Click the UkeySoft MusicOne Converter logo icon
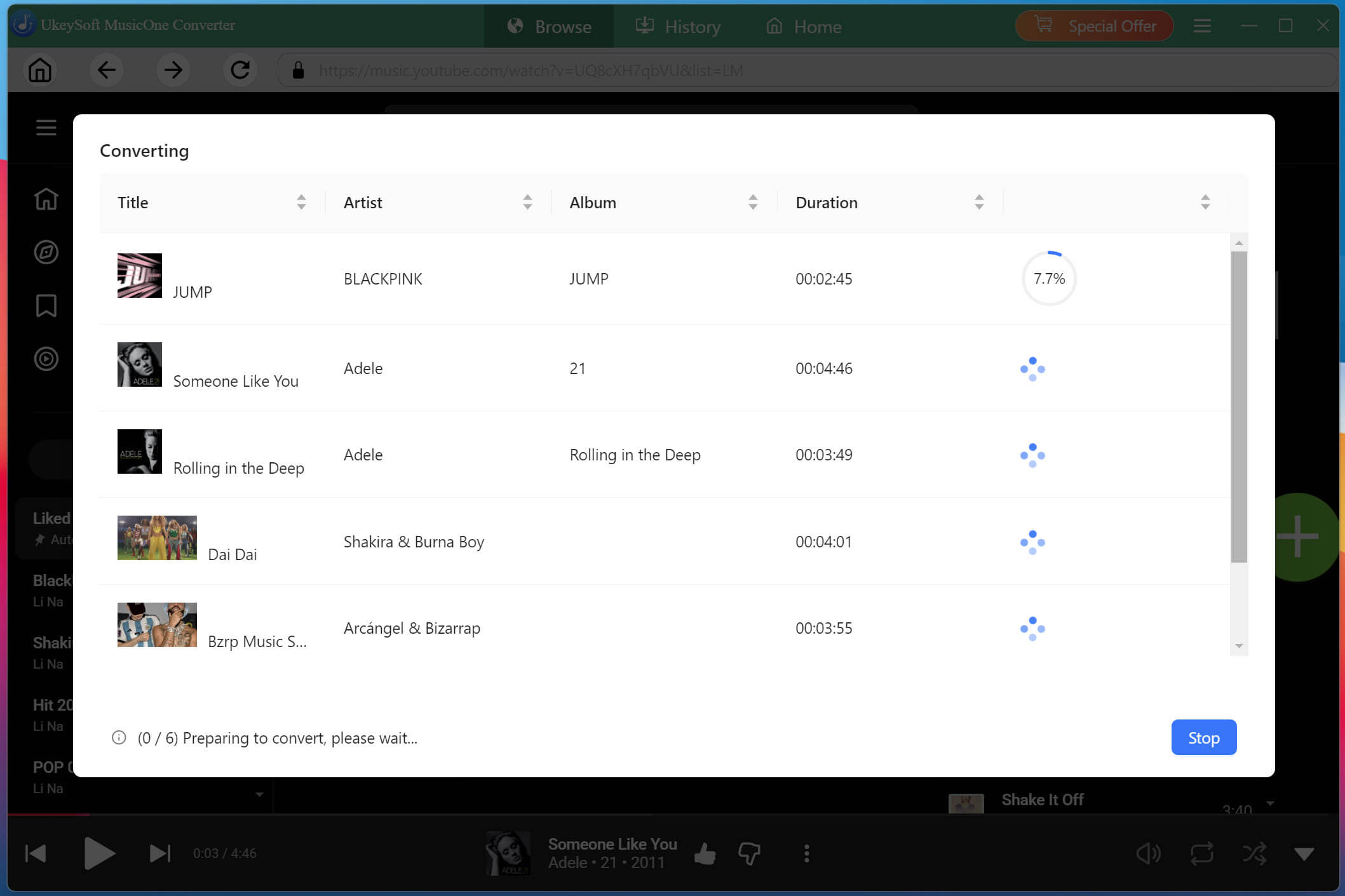The width and height of the screenshot is (1345, 896). (x=23, y=24)
